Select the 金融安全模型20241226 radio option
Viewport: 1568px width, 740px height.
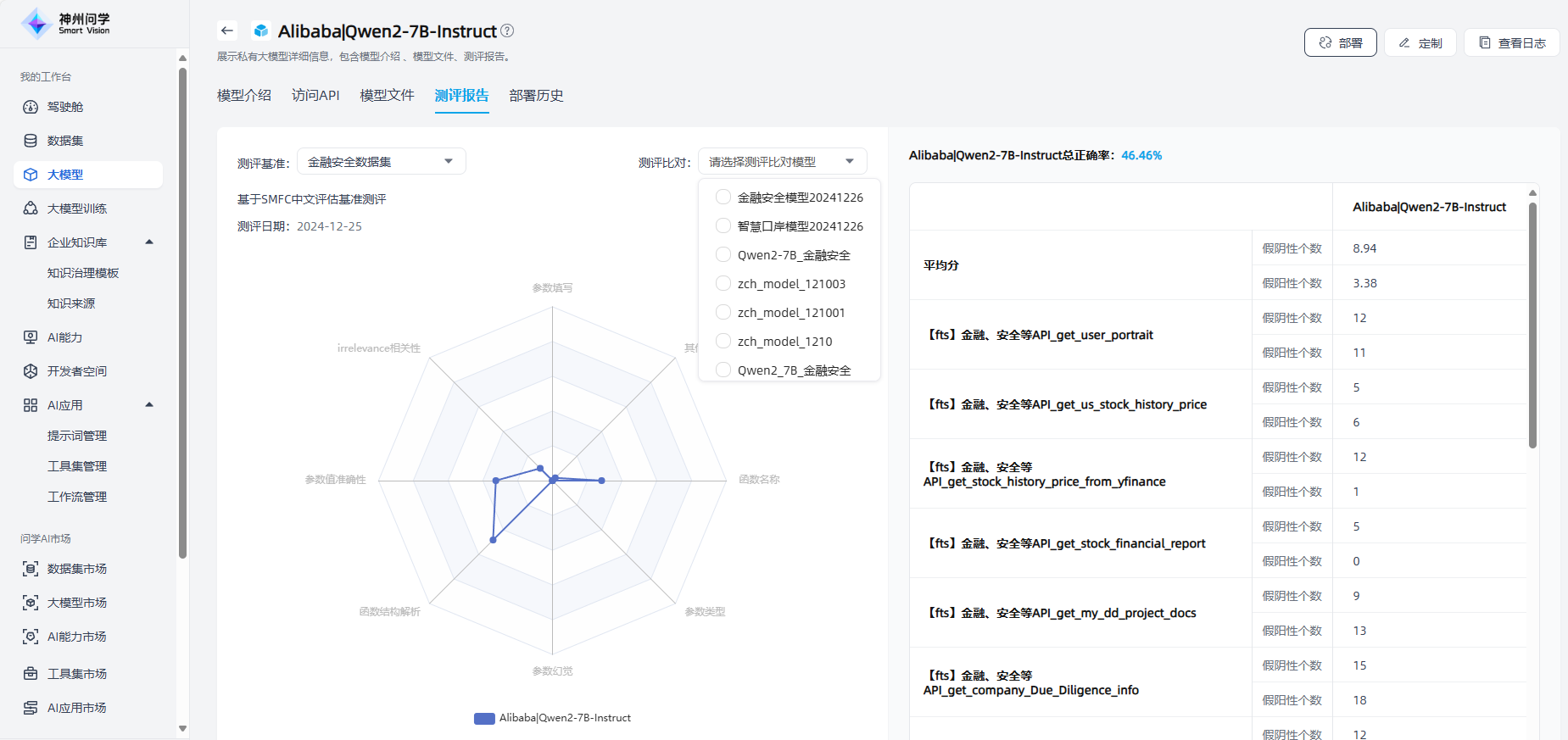click(x=723, y=198)
